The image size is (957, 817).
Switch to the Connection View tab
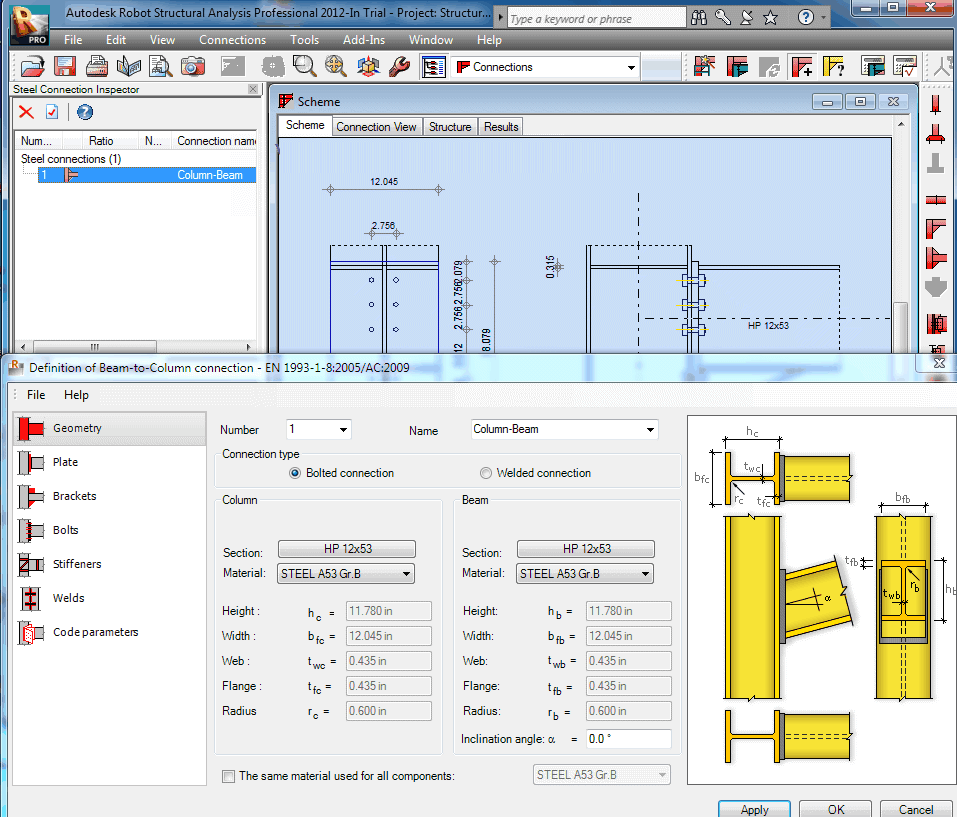[x=376, y=127]
